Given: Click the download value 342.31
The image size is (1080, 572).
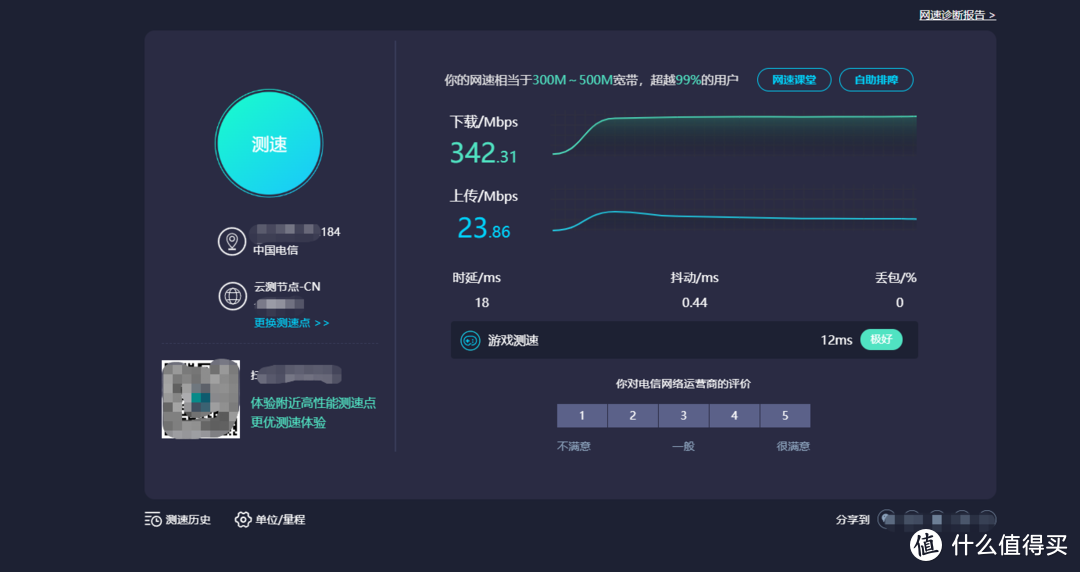Looking at the screenshot, I should (x=483, y=153).
